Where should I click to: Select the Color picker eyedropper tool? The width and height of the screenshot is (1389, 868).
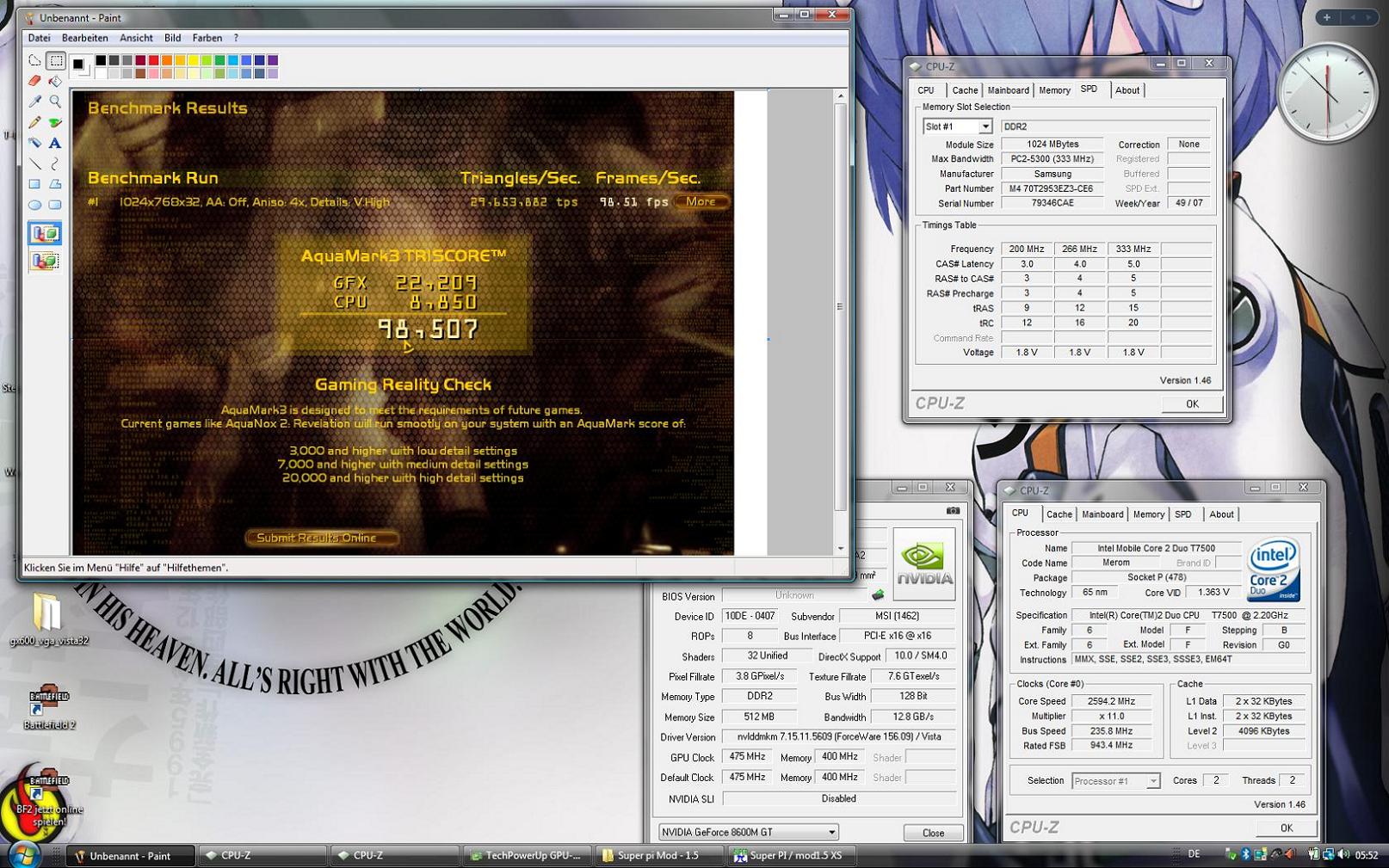point(34,102)
